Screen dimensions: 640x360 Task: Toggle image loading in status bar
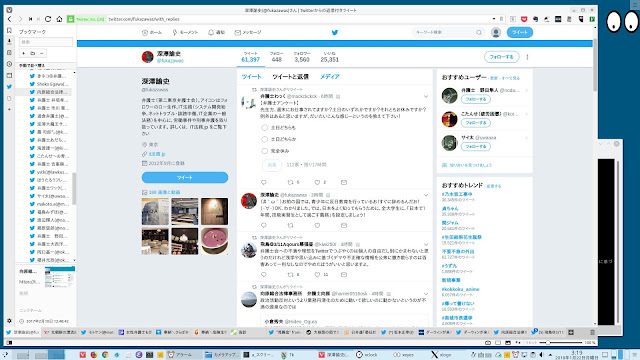click(508, 343)
